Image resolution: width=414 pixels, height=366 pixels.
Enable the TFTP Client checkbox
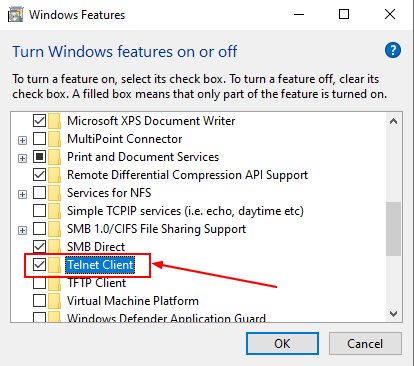coord(39,283)
